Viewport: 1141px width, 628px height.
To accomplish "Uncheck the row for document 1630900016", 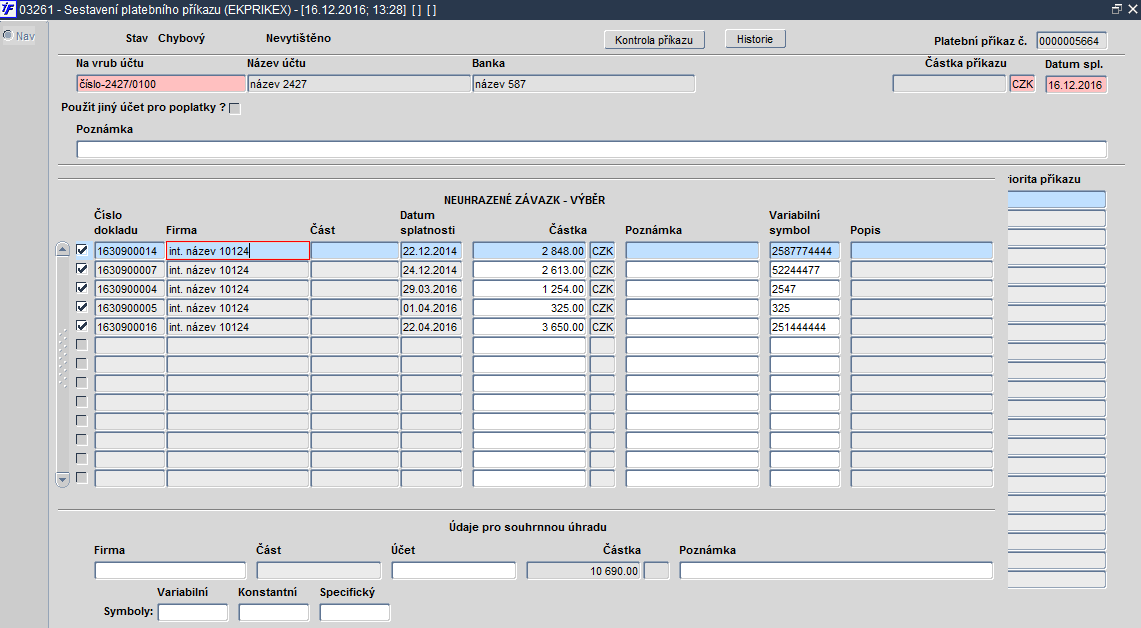I will tap(82, 326).
